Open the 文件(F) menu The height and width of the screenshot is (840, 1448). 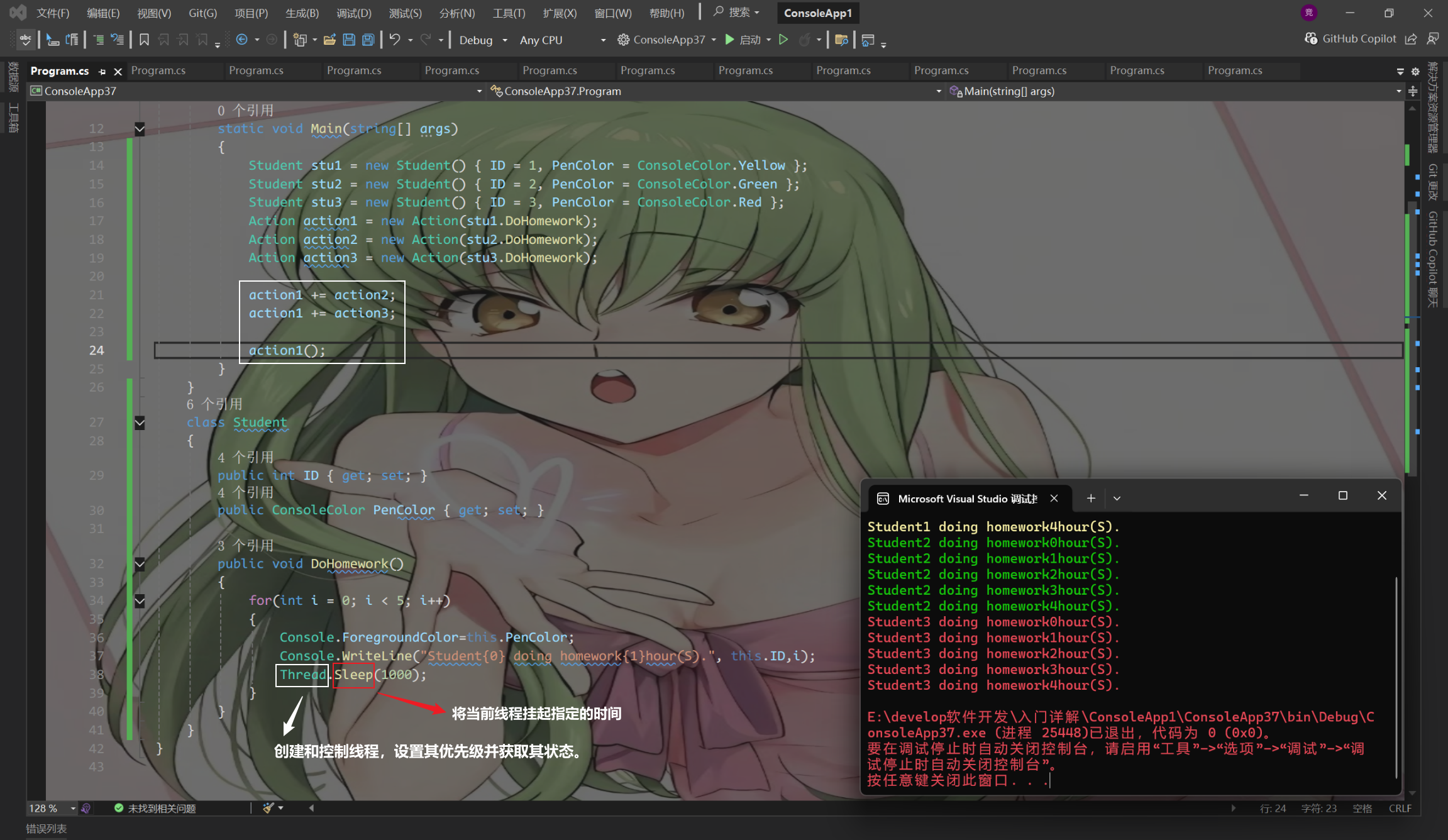(x=53, y=13)
